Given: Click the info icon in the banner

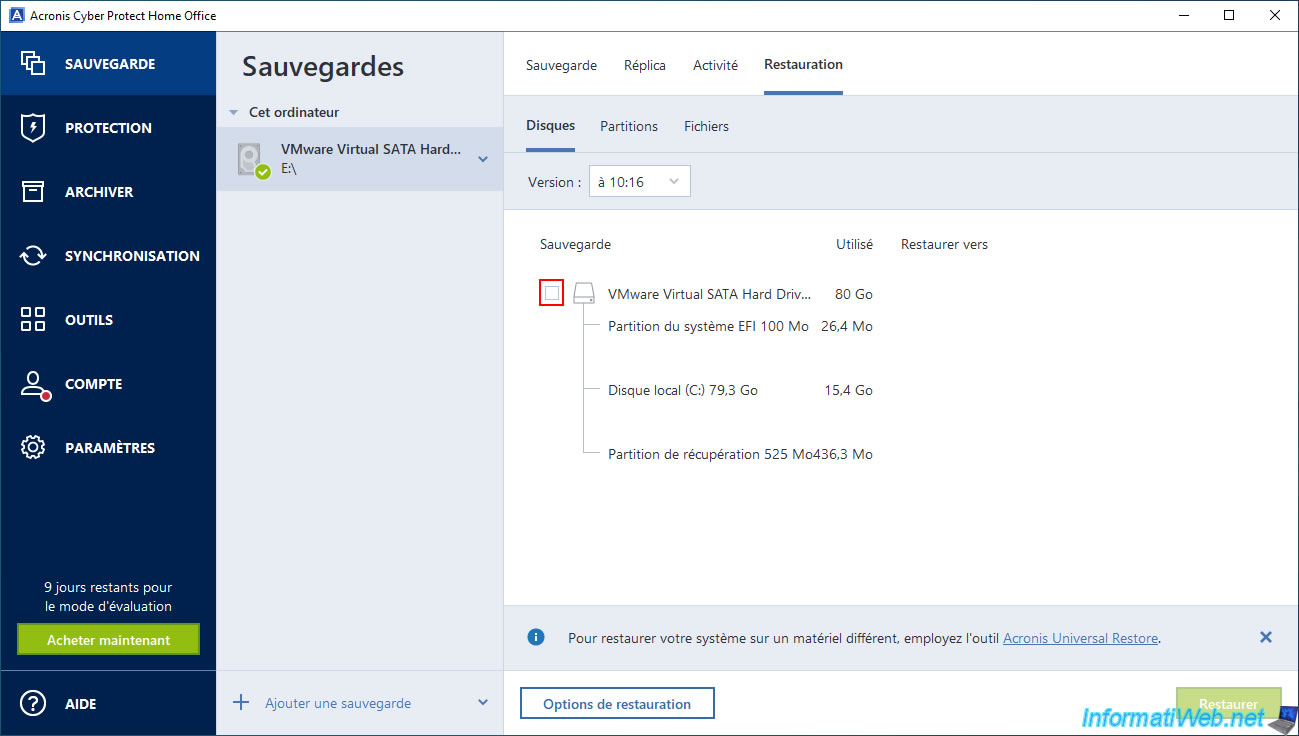Looking at the screenshot, I should click(536, 637).
